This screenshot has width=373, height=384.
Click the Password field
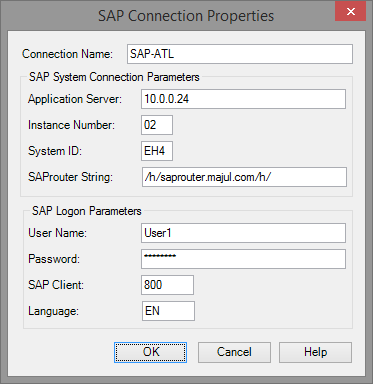243,259
